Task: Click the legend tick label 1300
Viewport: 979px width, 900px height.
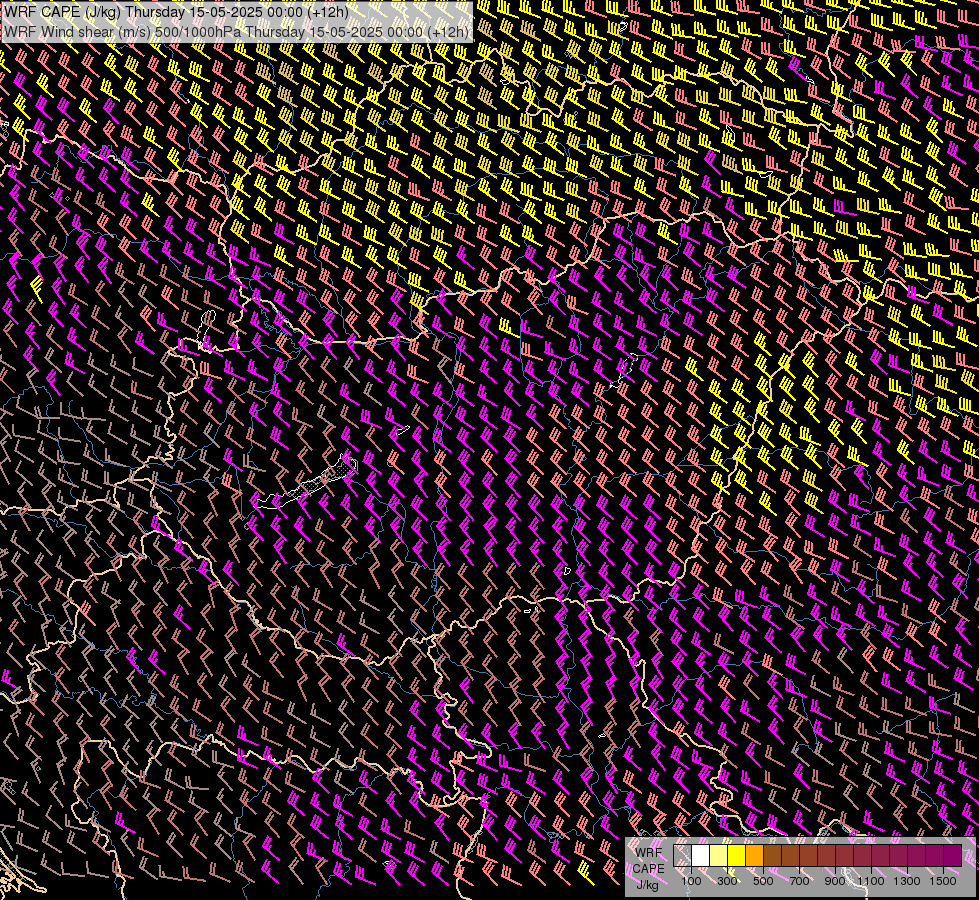Action: [907, 881]
